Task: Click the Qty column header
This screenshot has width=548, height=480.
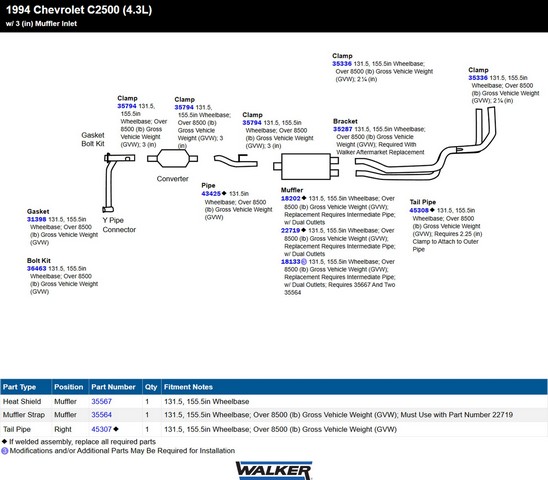Action: coord(151,387)
